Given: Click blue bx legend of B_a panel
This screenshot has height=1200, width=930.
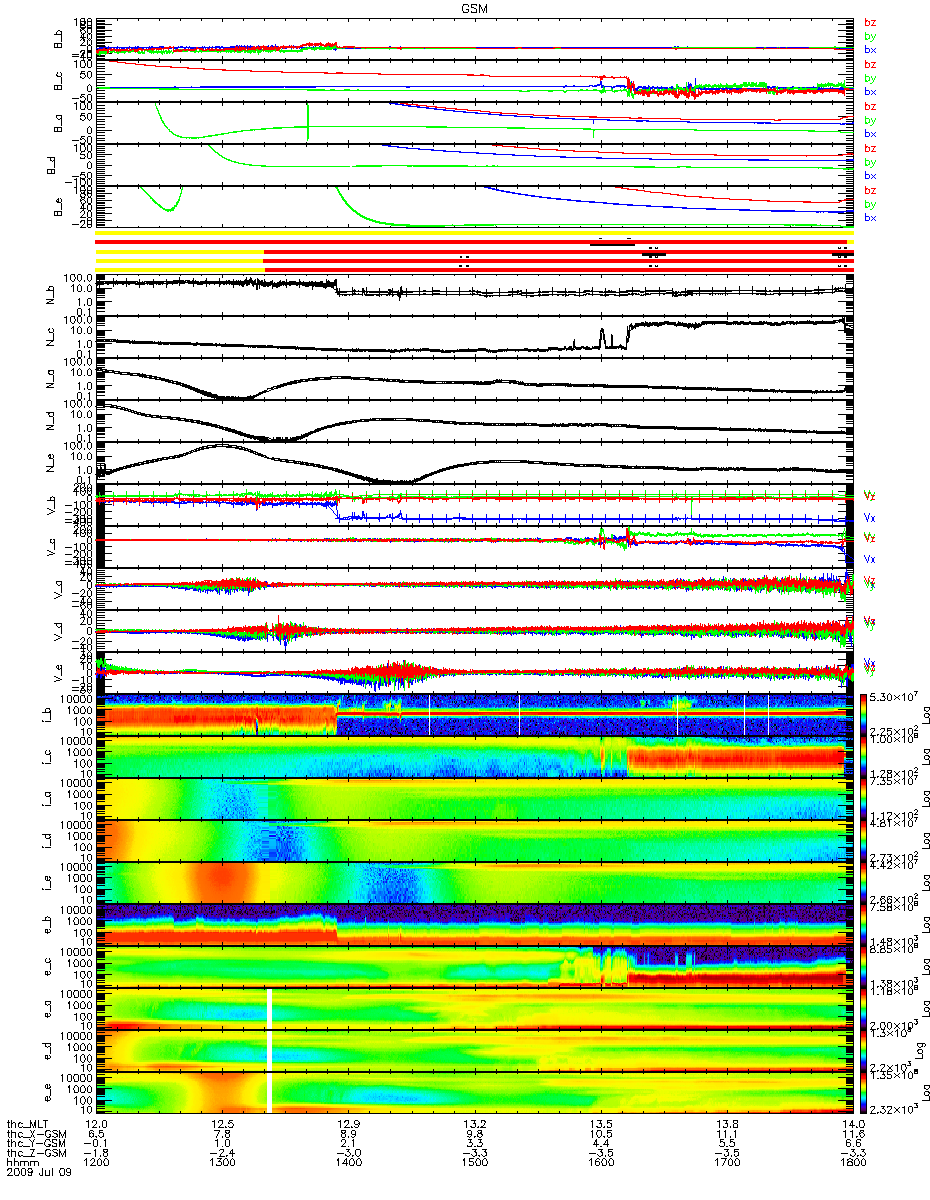Looking at the screenshot, I should [x=870, y=133].
